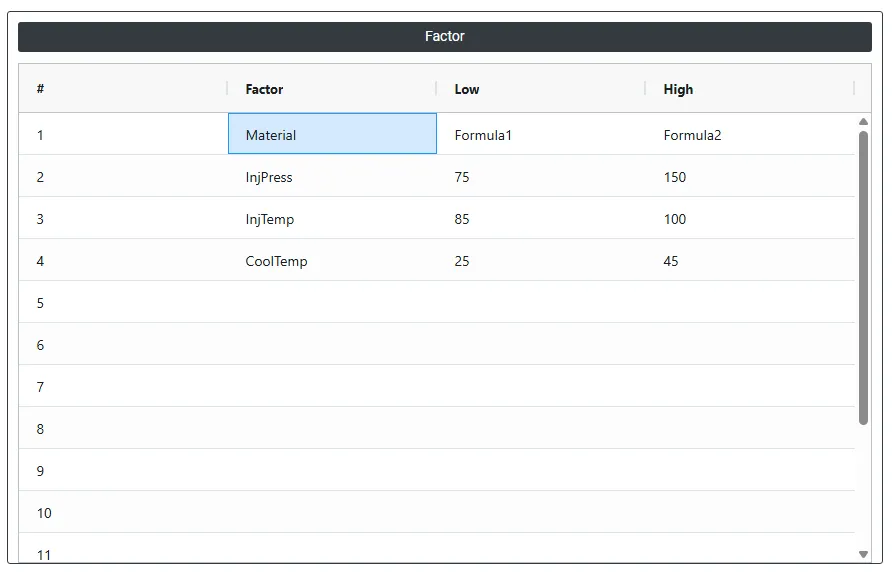
Task: Click the empty Factor cell in row 5
Action: pyautogui.click(x=332, y=302)
